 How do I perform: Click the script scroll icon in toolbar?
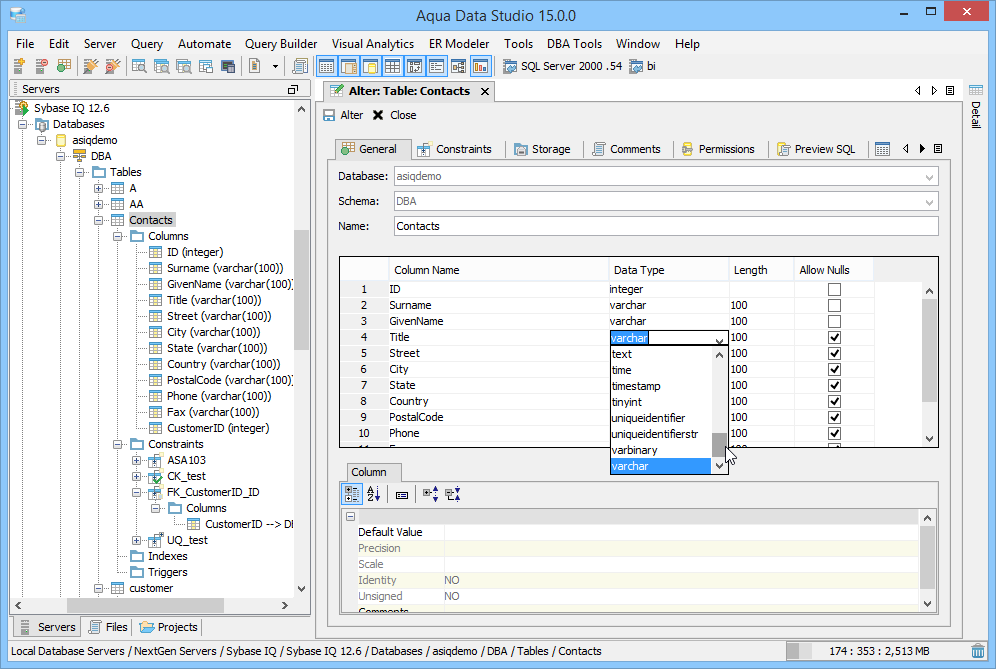pos(300,65)
